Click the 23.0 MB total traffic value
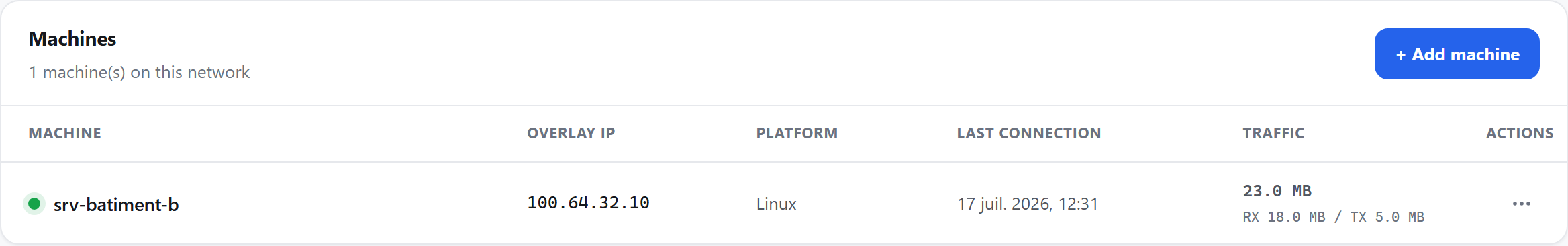The image size is (1568, 246). click(x=1277, y=191)
